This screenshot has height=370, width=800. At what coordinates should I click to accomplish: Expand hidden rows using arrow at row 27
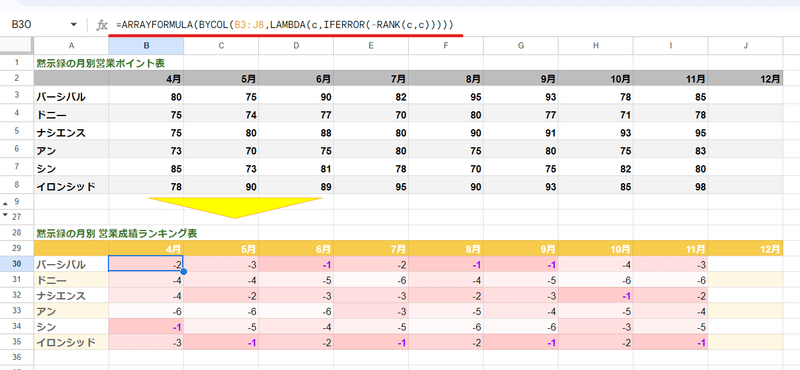coord(5,215)
